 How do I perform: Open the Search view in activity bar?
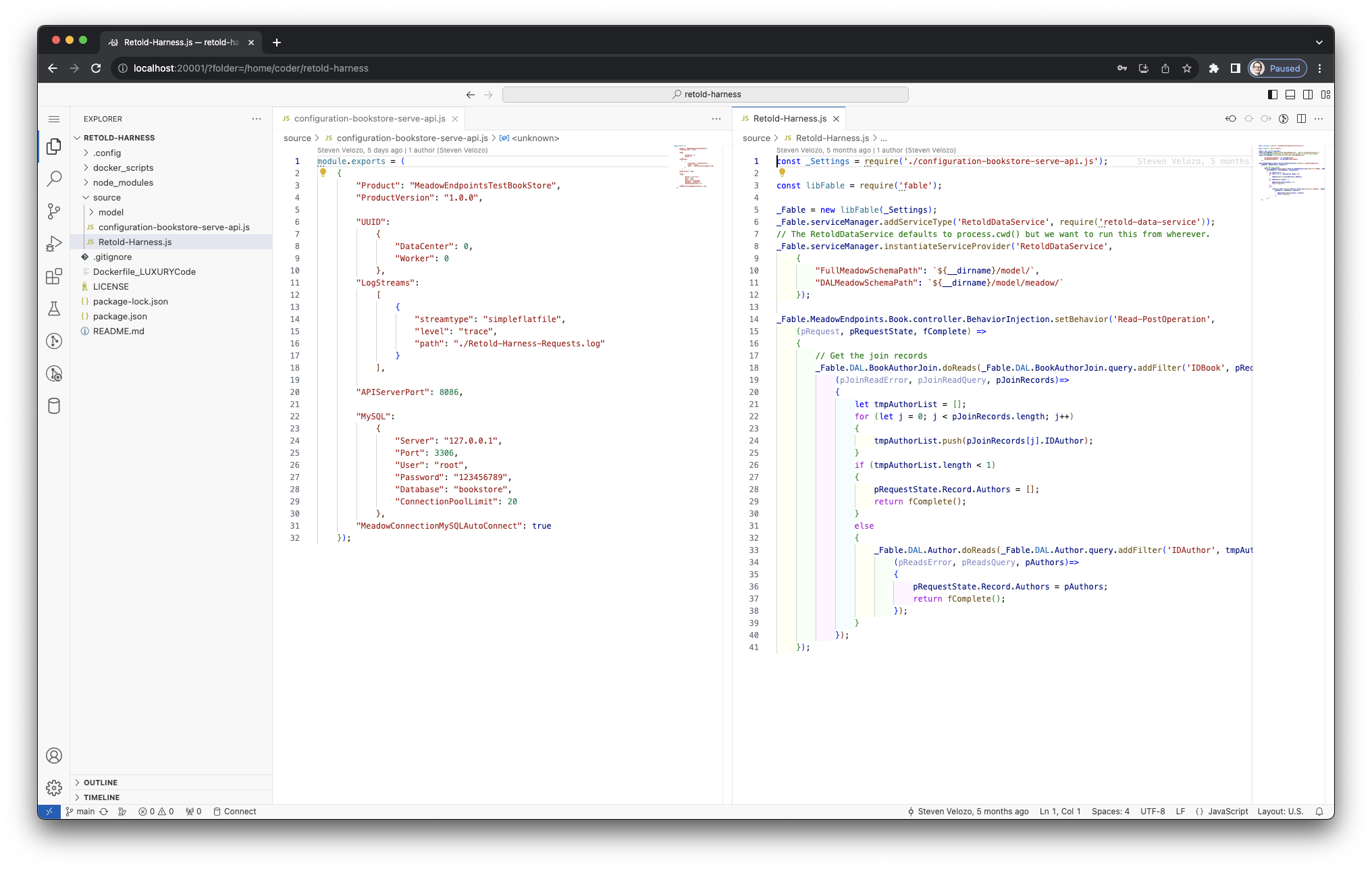tap(54, 179)
